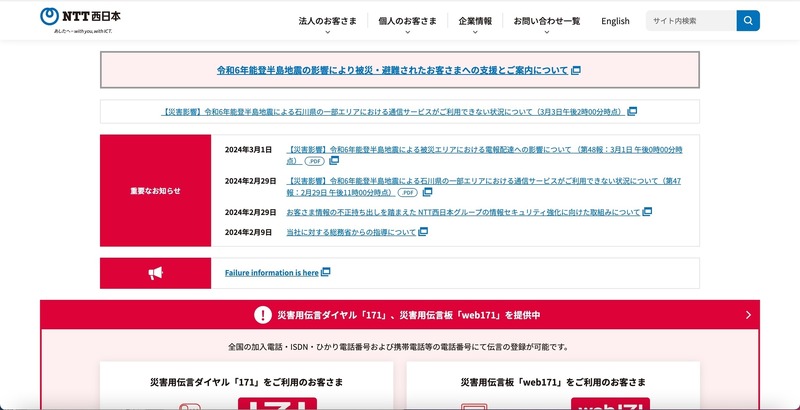Open the 当社に対する総務省からの指導について link
Screen dimensions: 800x410
350,232
